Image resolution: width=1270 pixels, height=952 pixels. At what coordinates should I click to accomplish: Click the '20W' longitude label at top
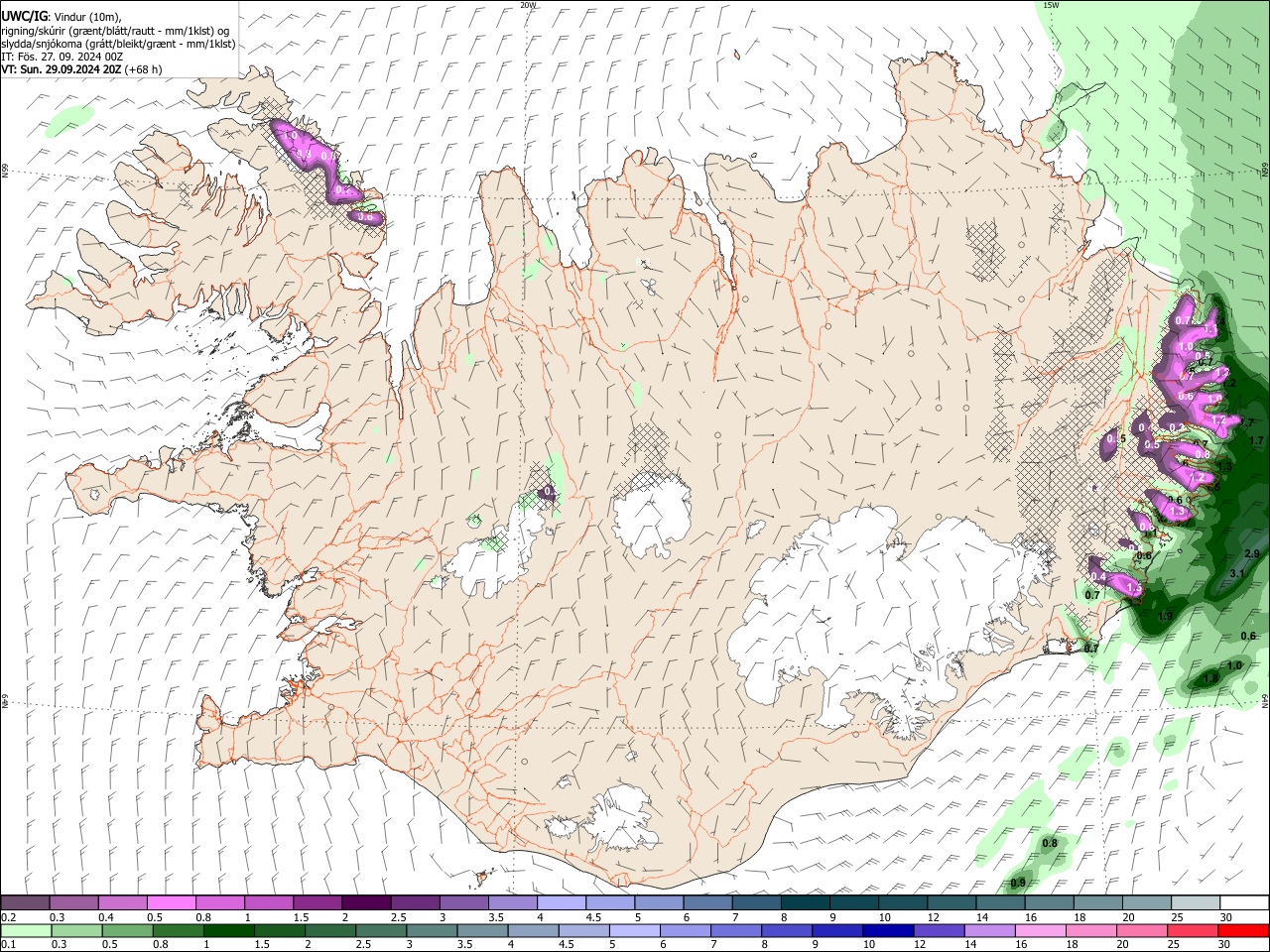[528, 5]
